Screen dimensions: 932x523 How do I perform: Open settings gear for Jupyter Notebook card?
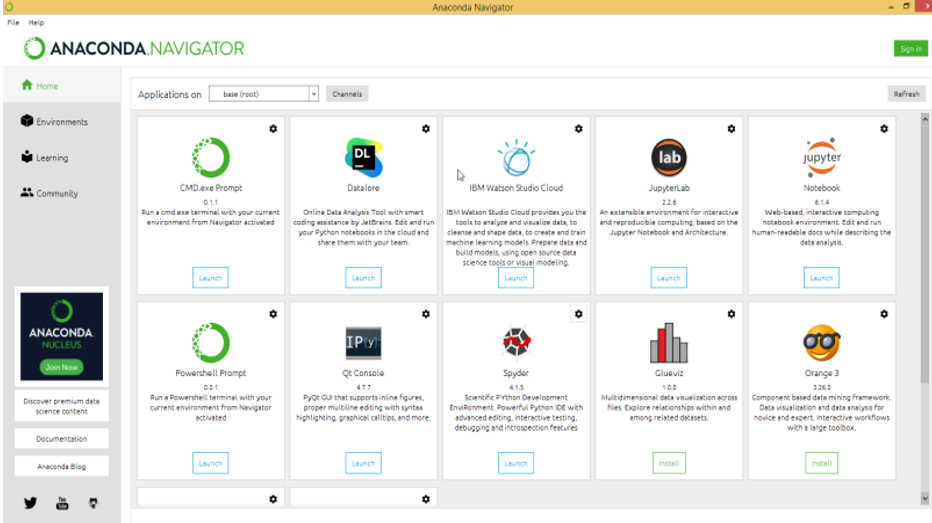coord(884,128)
